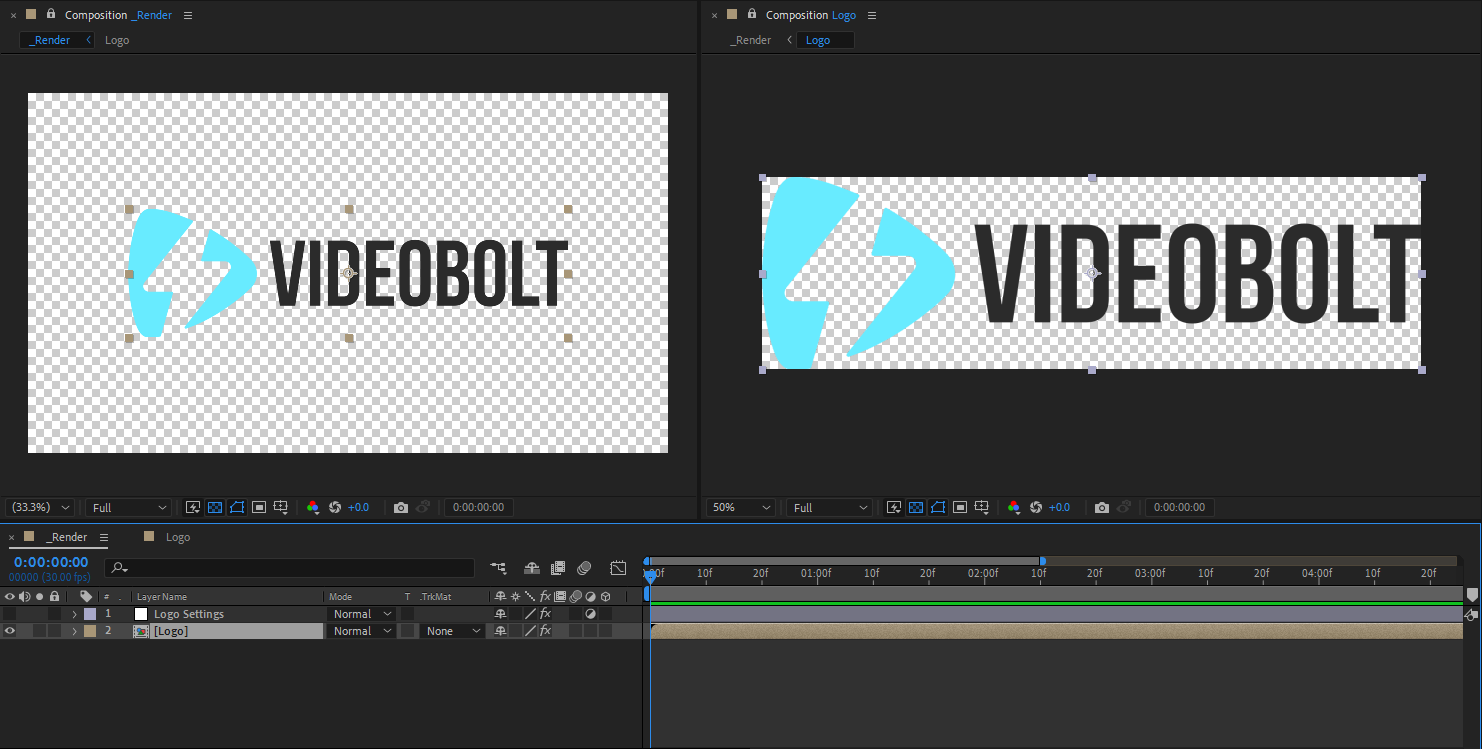Open _Render composition panel menu
Viewport: 1482px width, 749px height.
(188, 15)
